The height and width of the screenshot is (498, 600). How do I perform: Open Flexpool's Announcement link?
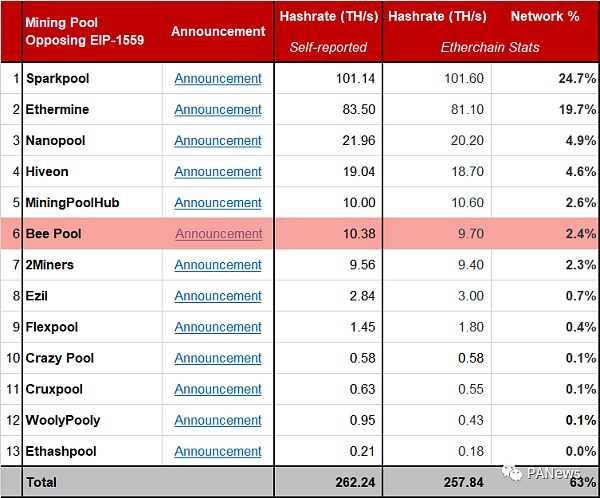click(x=218, y=327)
